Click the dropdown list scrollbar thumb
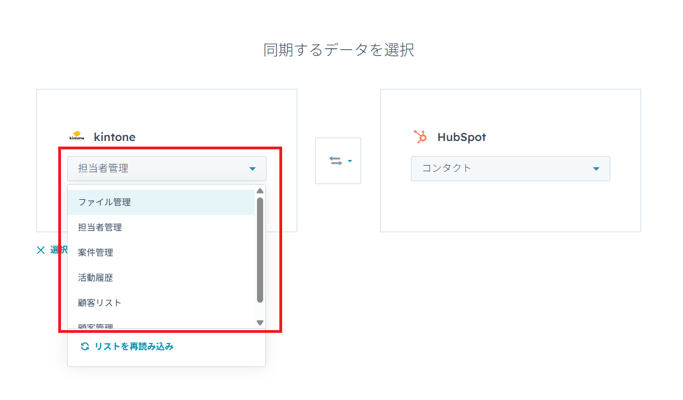 [260, 250]
